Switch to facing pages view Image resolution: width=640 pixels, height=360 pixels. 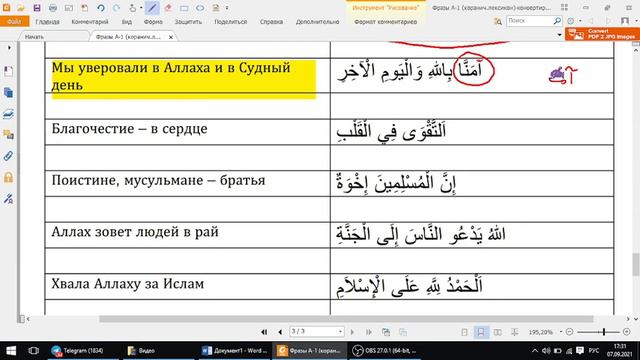point(498,332)
